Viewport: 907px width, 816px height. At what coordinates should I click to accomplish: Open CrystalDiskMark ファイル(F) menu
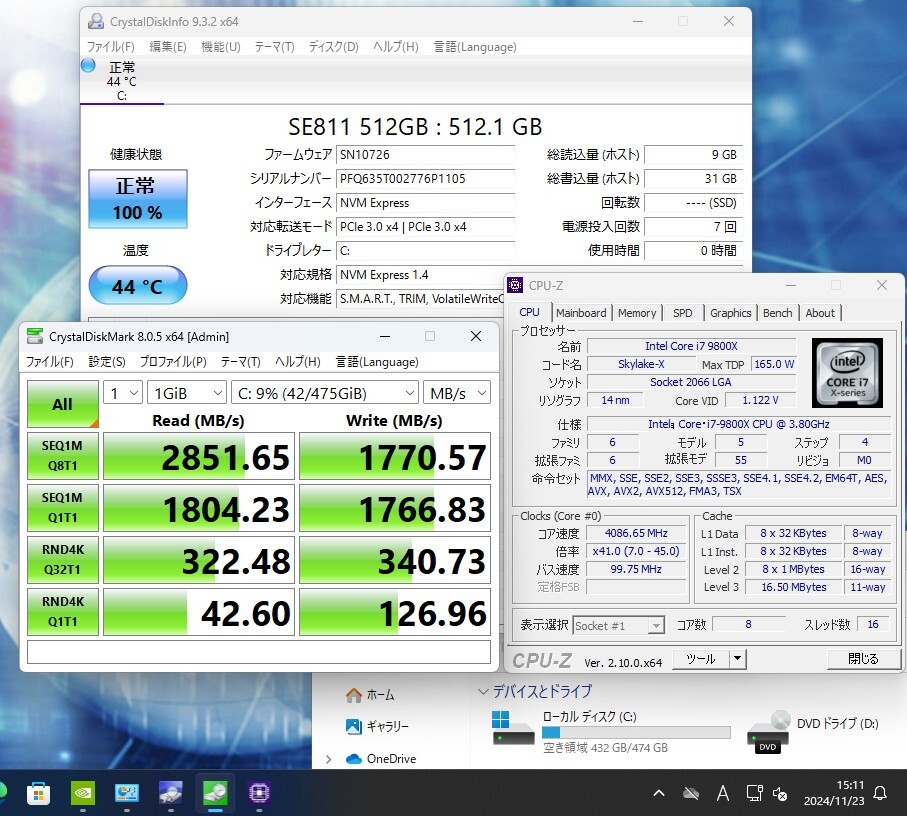50,362
